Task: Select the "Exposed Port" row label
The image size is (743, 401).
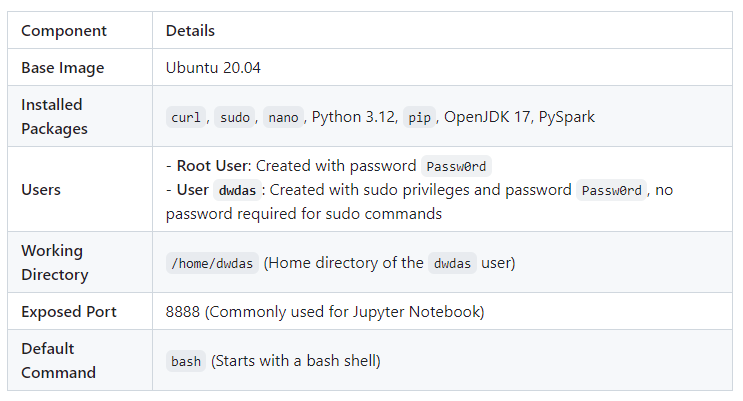Action: 69,311
